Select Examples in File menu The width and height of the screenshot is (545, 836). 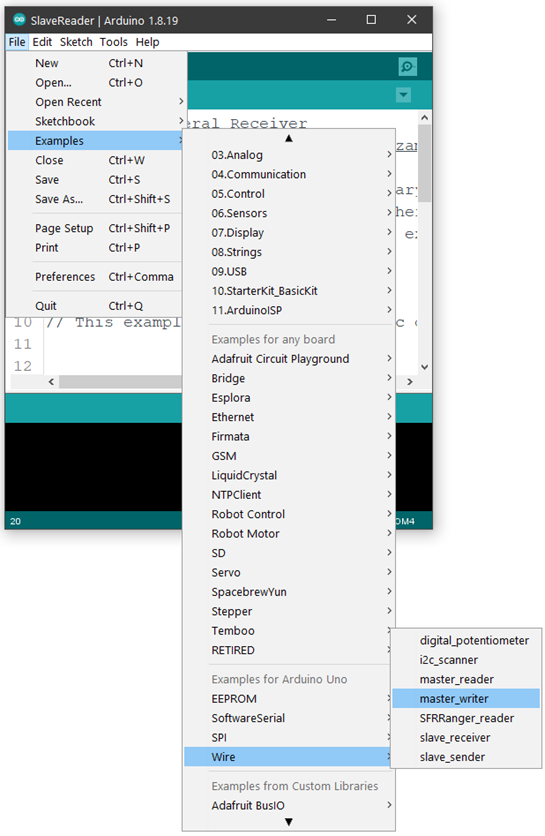(x=96, y=141)
